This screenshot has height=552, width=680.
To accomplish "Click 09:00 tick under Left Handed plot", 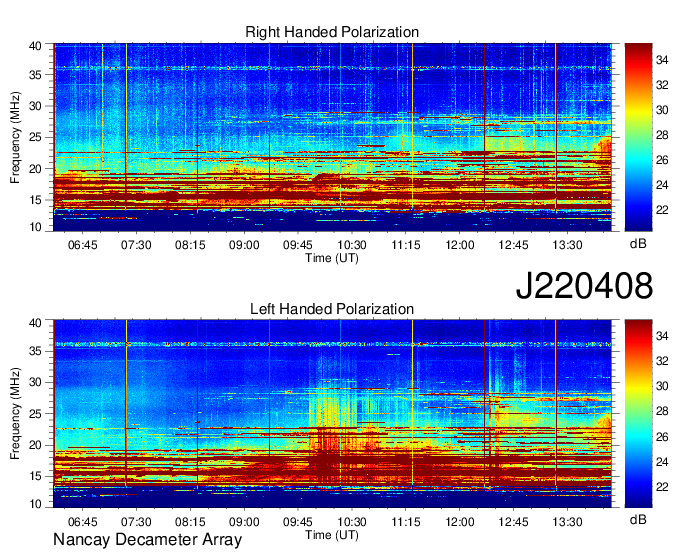I will 244,522.
